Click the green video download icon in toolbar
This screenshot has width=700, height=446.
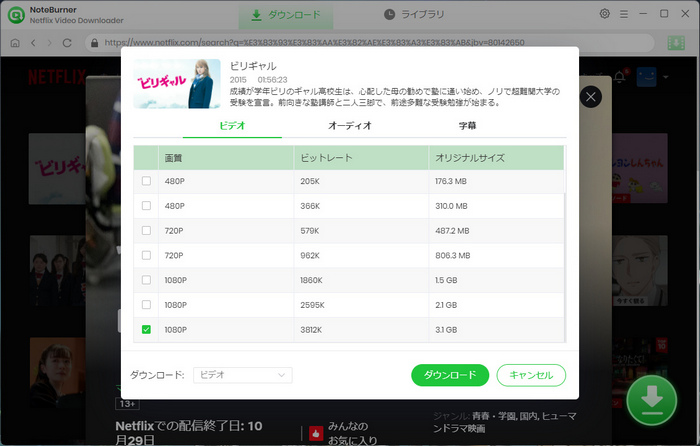676,43
